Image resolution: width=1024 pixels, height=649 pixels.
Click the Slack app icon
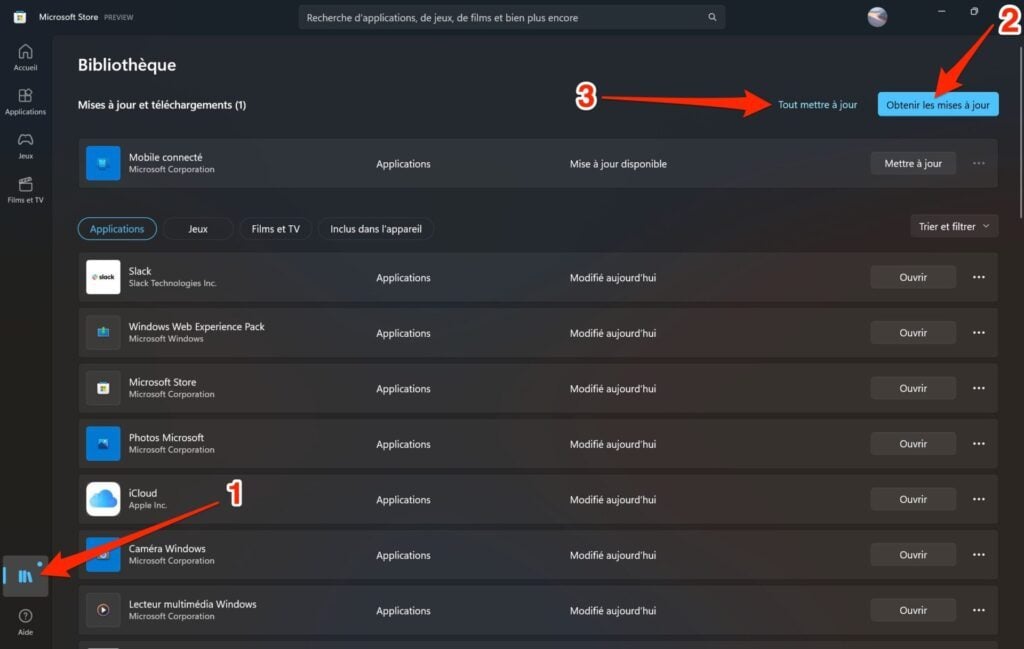pyautogui.click(x=103, y=277)
